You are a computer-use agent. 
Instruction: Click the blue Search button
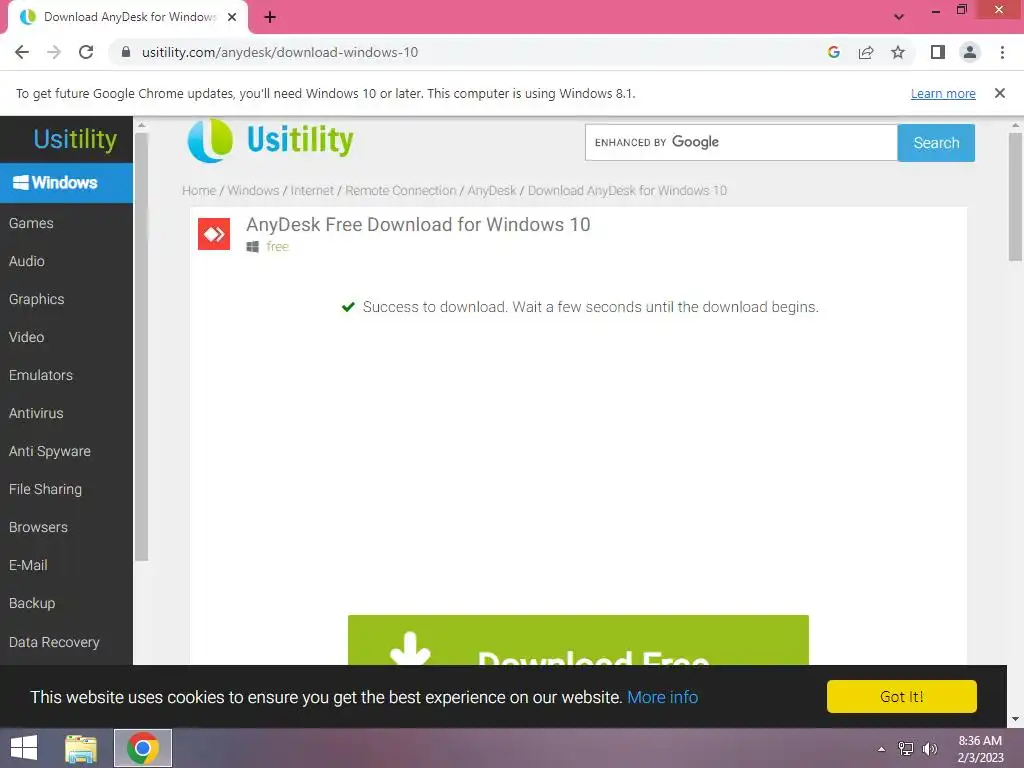point(936,142)
